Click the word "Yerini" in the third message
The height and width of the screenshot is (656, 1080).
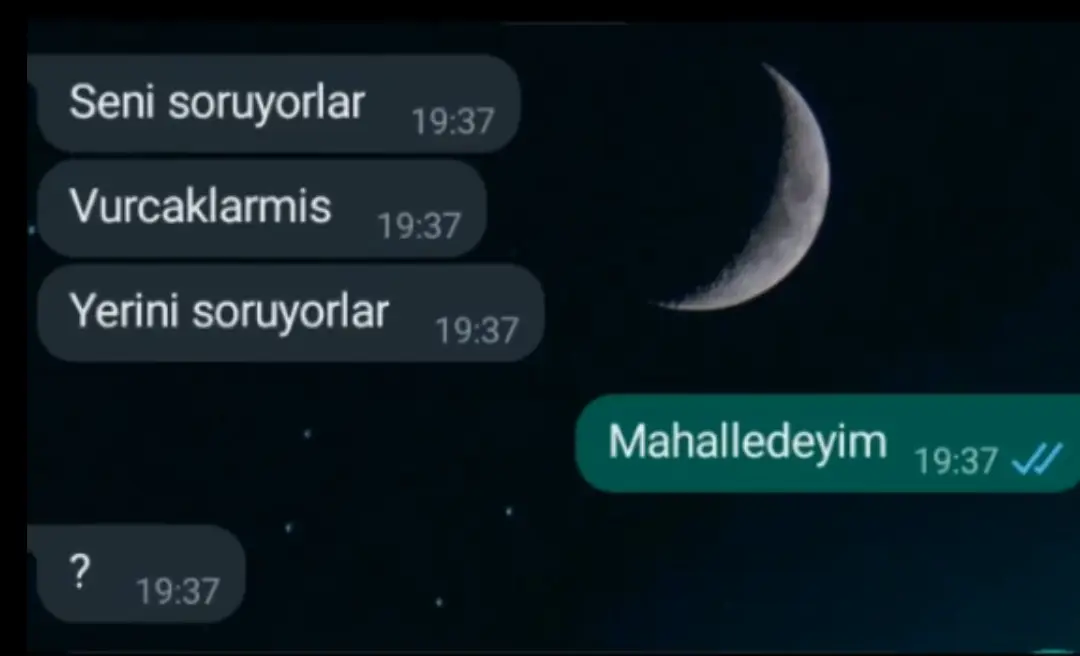(x=123, y=311)
